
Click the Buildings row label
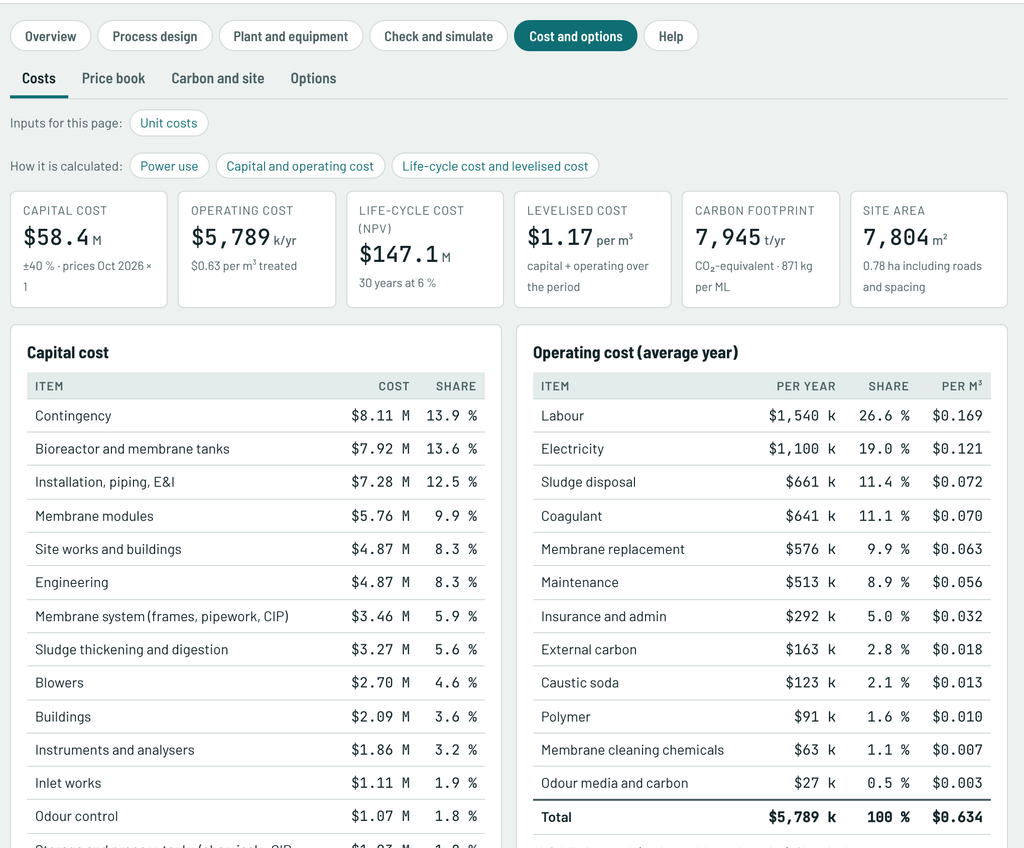(63, 717)
